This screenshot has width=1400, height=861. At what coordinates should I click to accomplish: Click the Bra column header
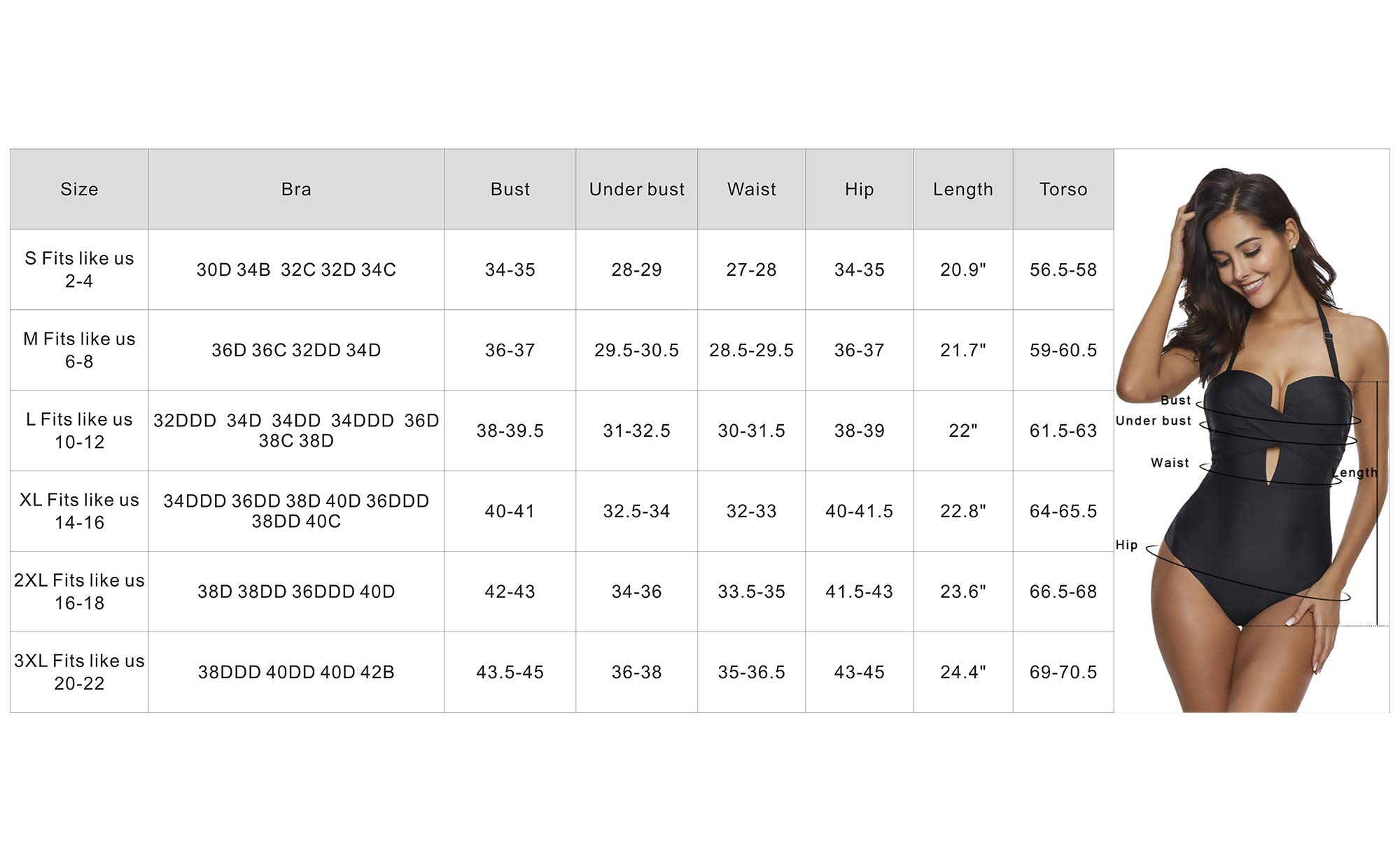[296, 189]
